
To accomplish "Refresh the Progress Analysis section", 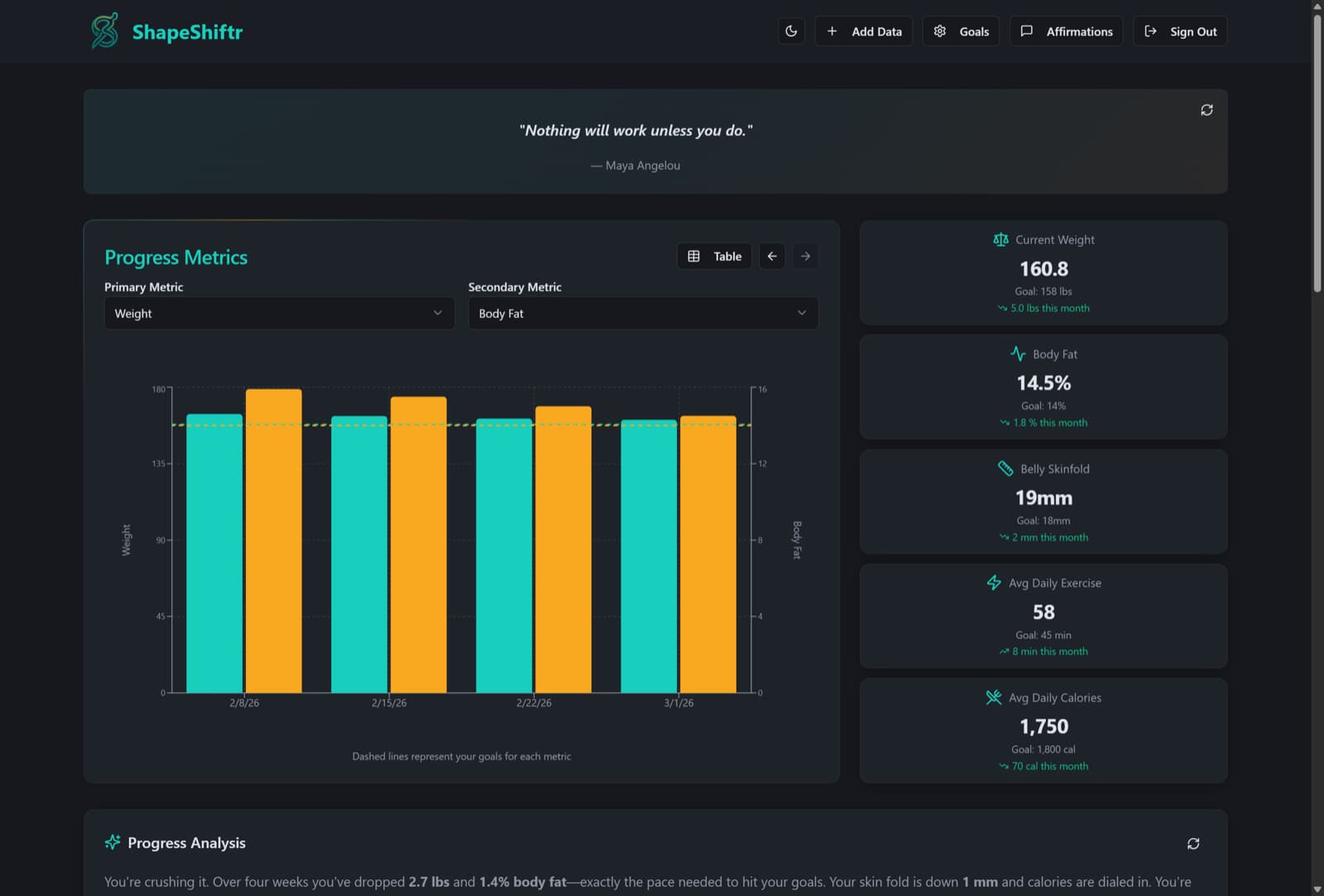I will (1193, 843).
